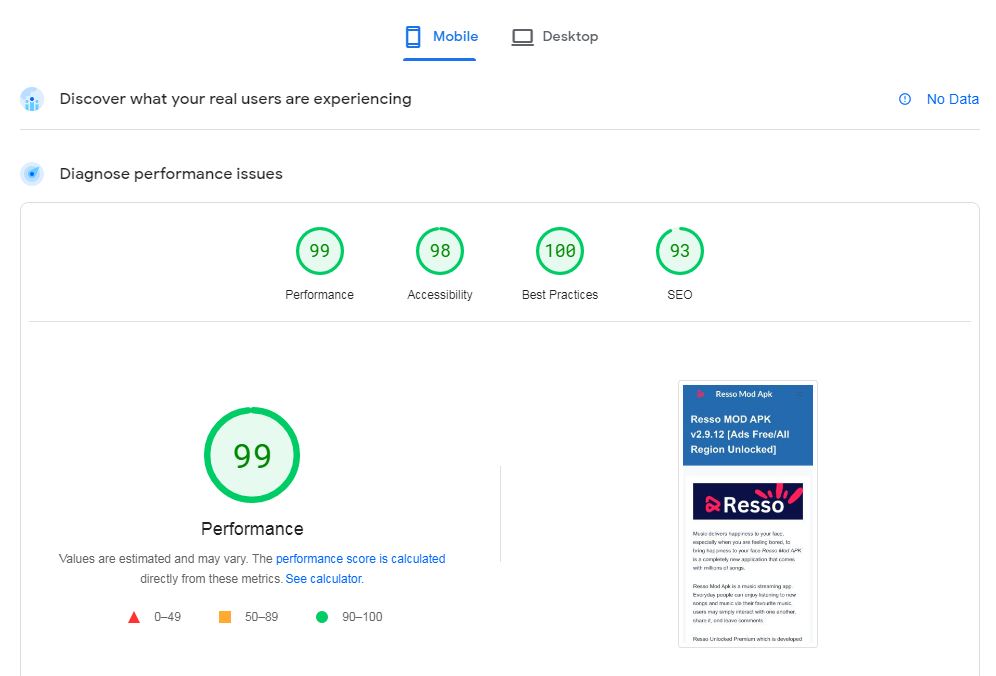Screen dimensions: 996x676
Task: Click the monitor icon beside Desktop
Action: pyautogui.click(x=522, y=36)
